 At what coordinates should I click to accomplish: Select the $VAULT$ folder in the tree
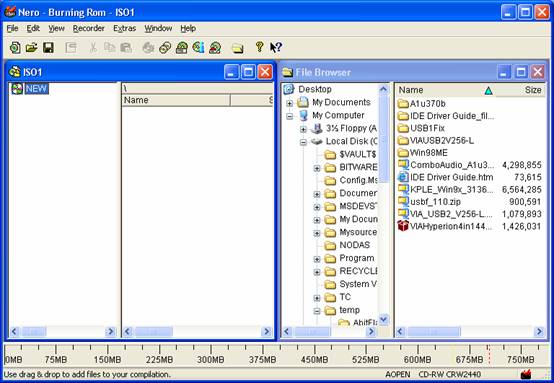(x=350, y=154)
